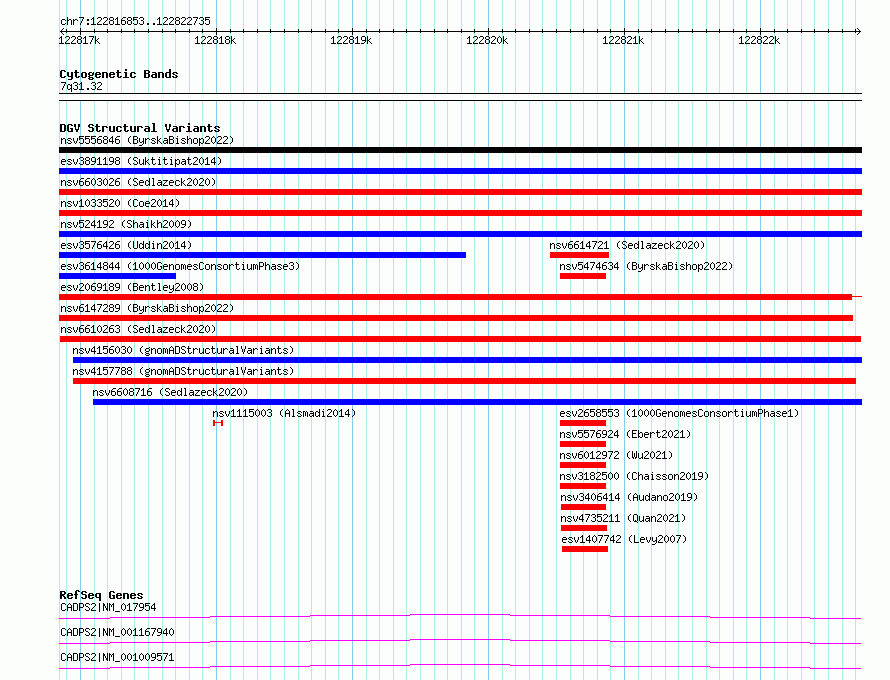Open CADPS2|NM_001009571 gene label
The width and height of the screenshot is (890, 680).
coord(117,657)
